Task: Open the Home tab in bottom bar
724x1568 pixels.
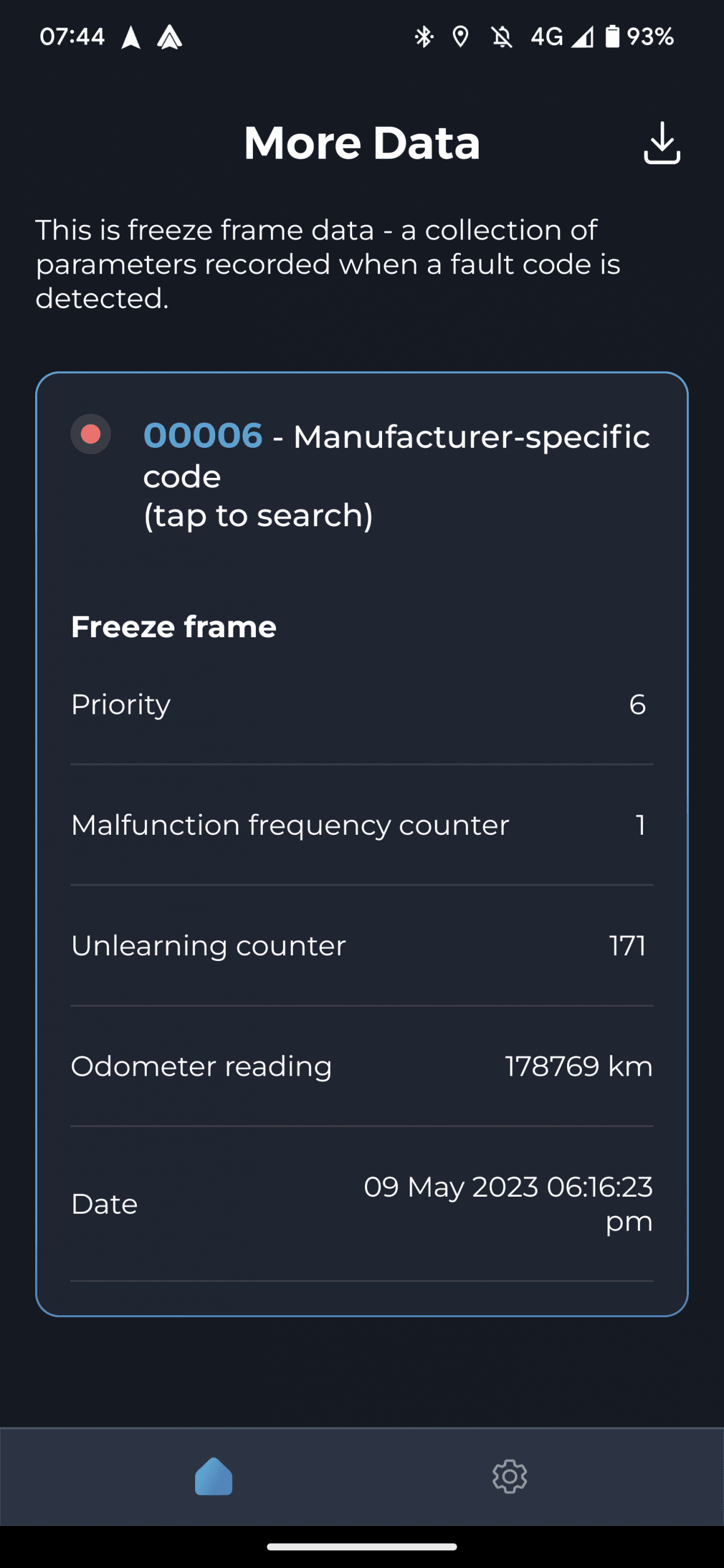Action: (x=213, y=1476)
